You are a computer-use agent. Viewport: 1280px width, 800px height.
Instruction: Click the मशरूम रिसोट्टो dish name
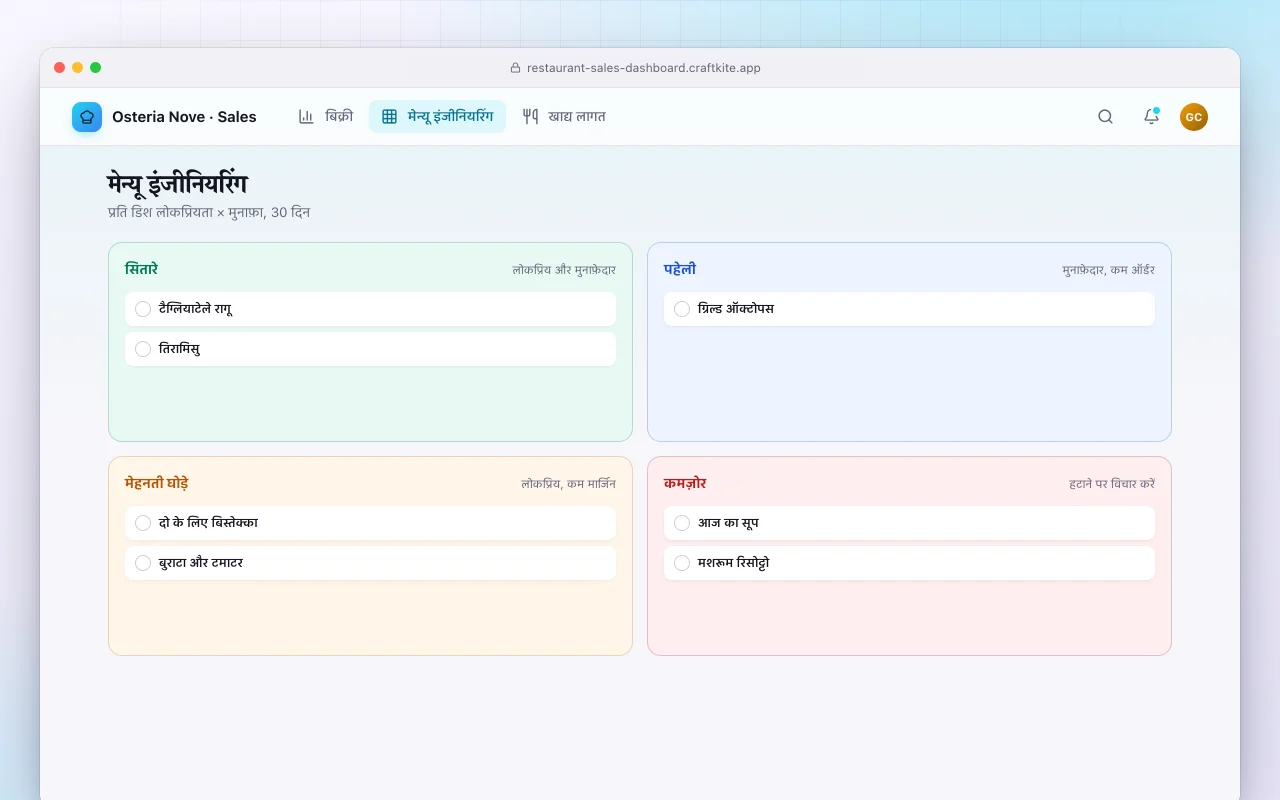coord(734,563)
